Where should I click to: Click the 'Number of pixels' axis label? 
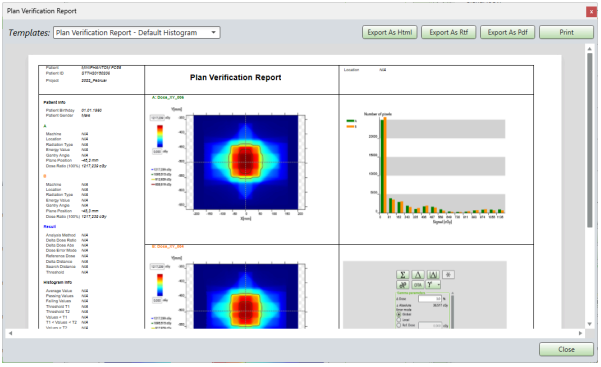[378, 114]
